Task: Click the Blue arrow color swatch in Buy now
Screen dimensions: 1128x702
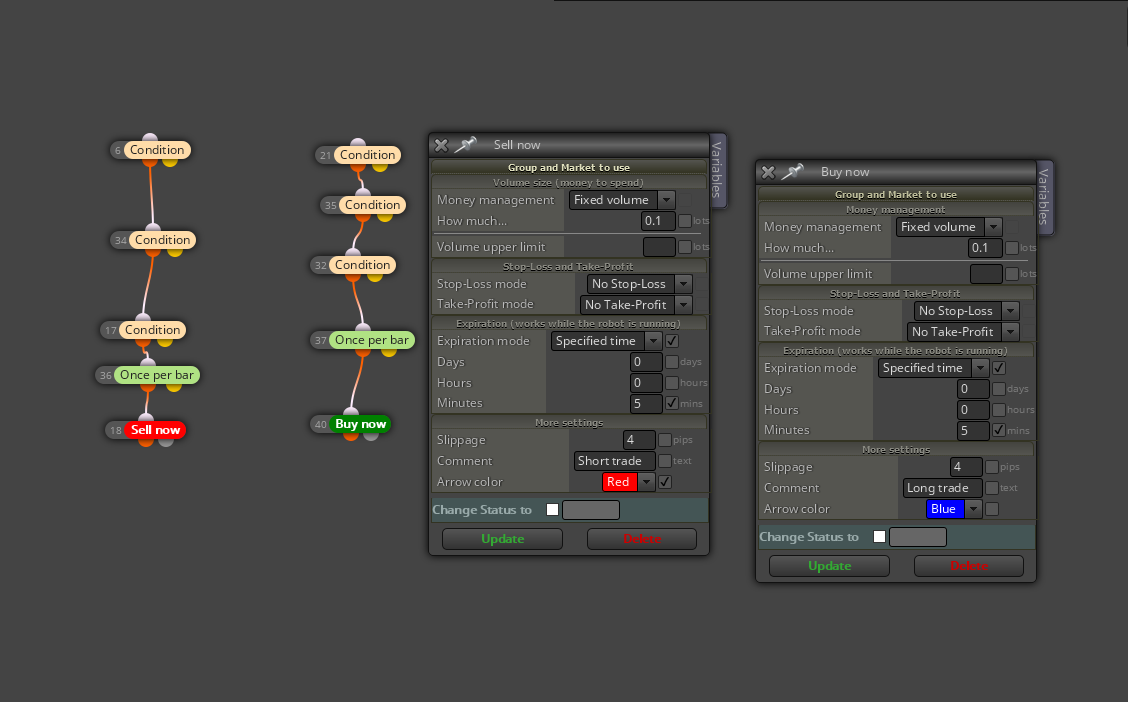Action: tap(945, 509)
